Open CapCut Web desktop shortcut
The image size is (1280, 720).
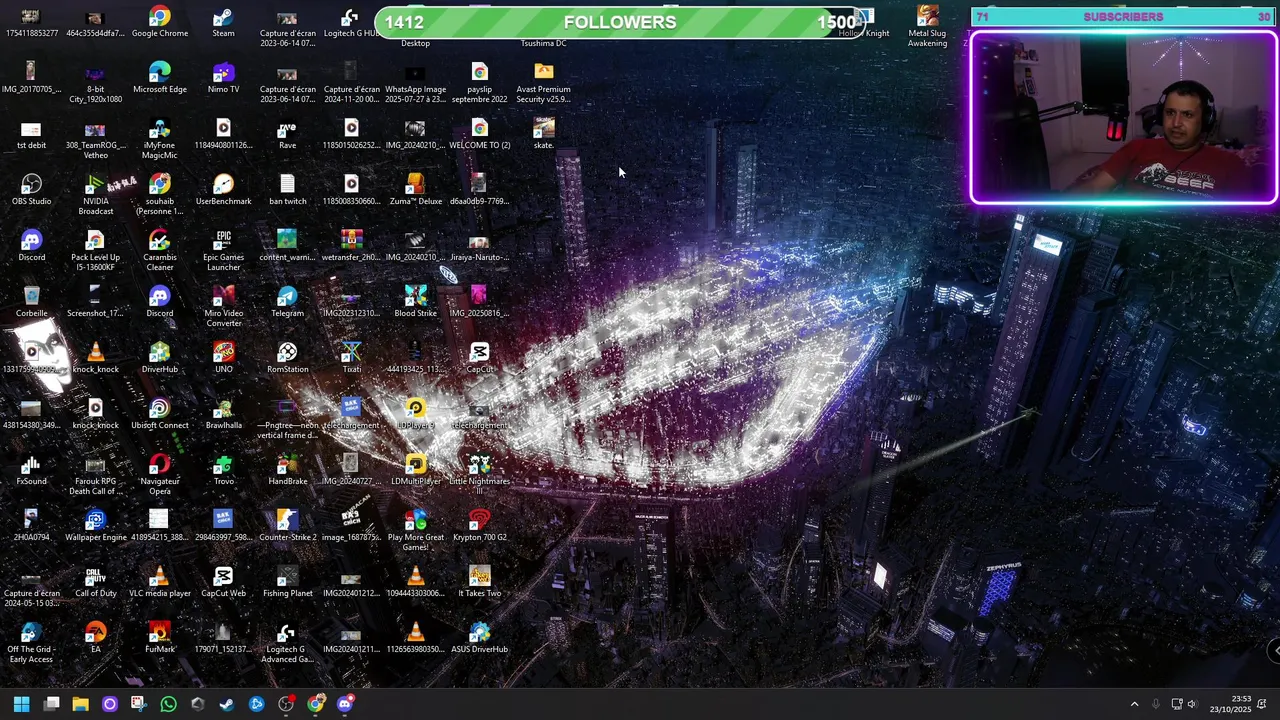[224, 583]
